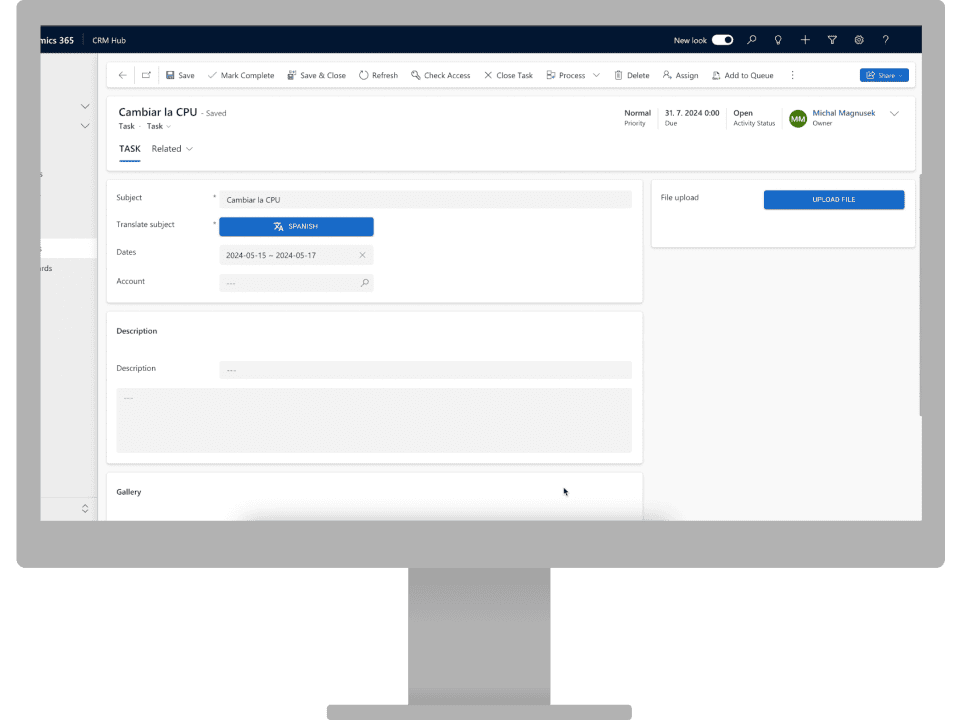Expand the header details chevron
Viewport: 960px width, 720px height.
click(x=894, y=114)
